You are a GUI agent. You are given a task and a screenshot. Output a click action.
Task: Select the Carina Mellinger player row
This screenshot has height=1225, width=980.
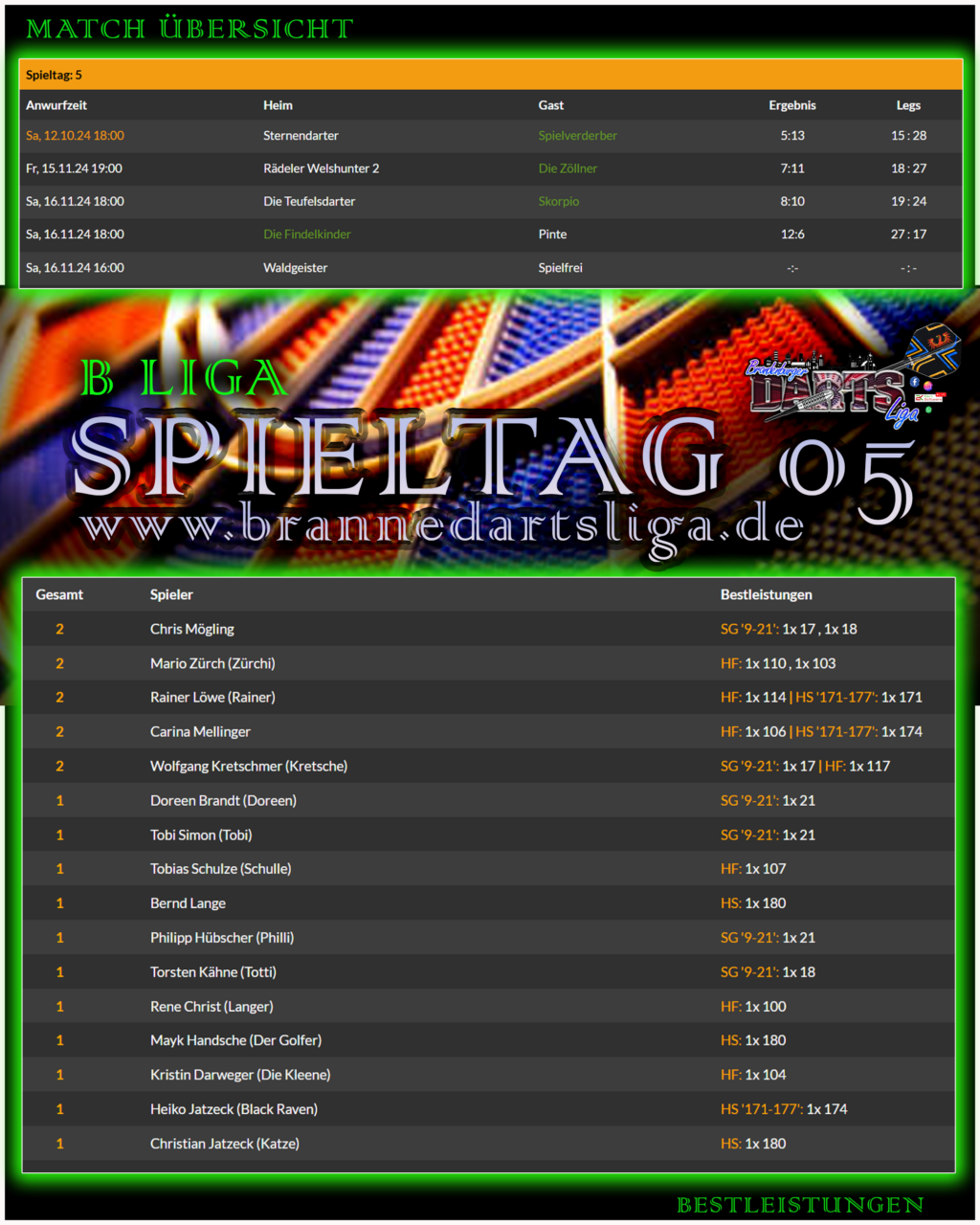tap(489, 731)
